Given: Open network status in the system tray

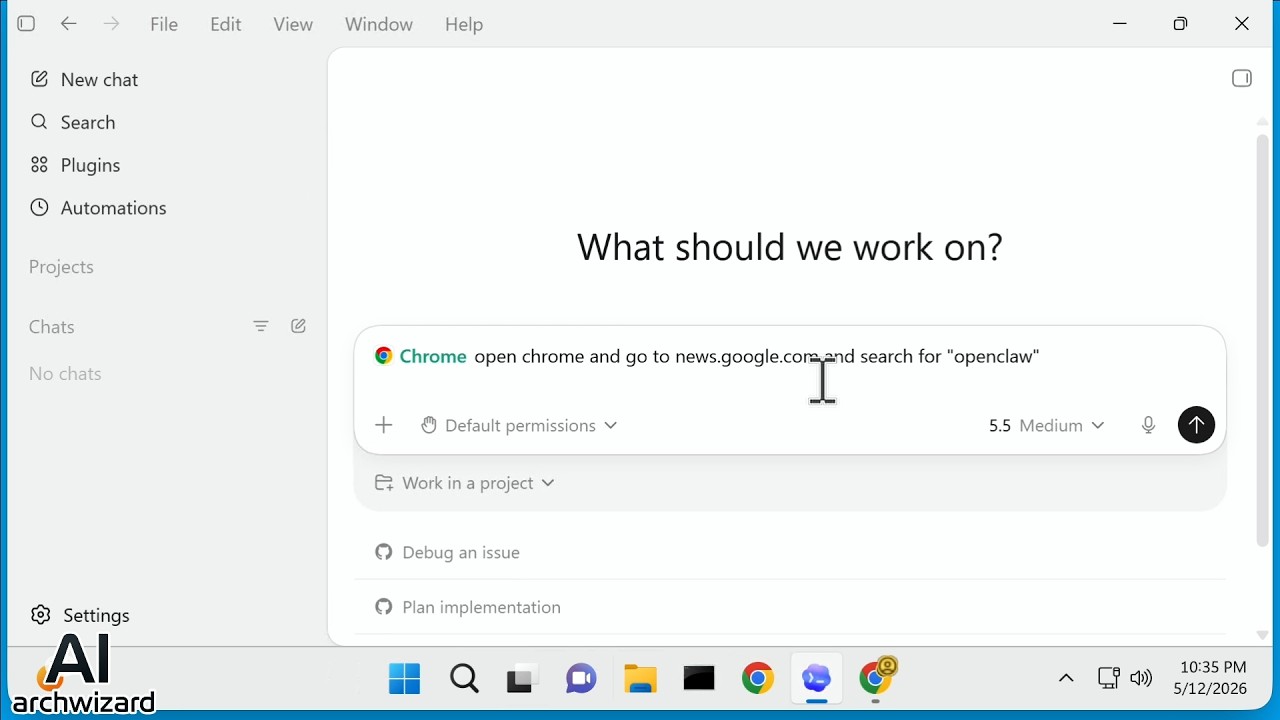Looking at the screenshot, I should [x=1108, y=679].
